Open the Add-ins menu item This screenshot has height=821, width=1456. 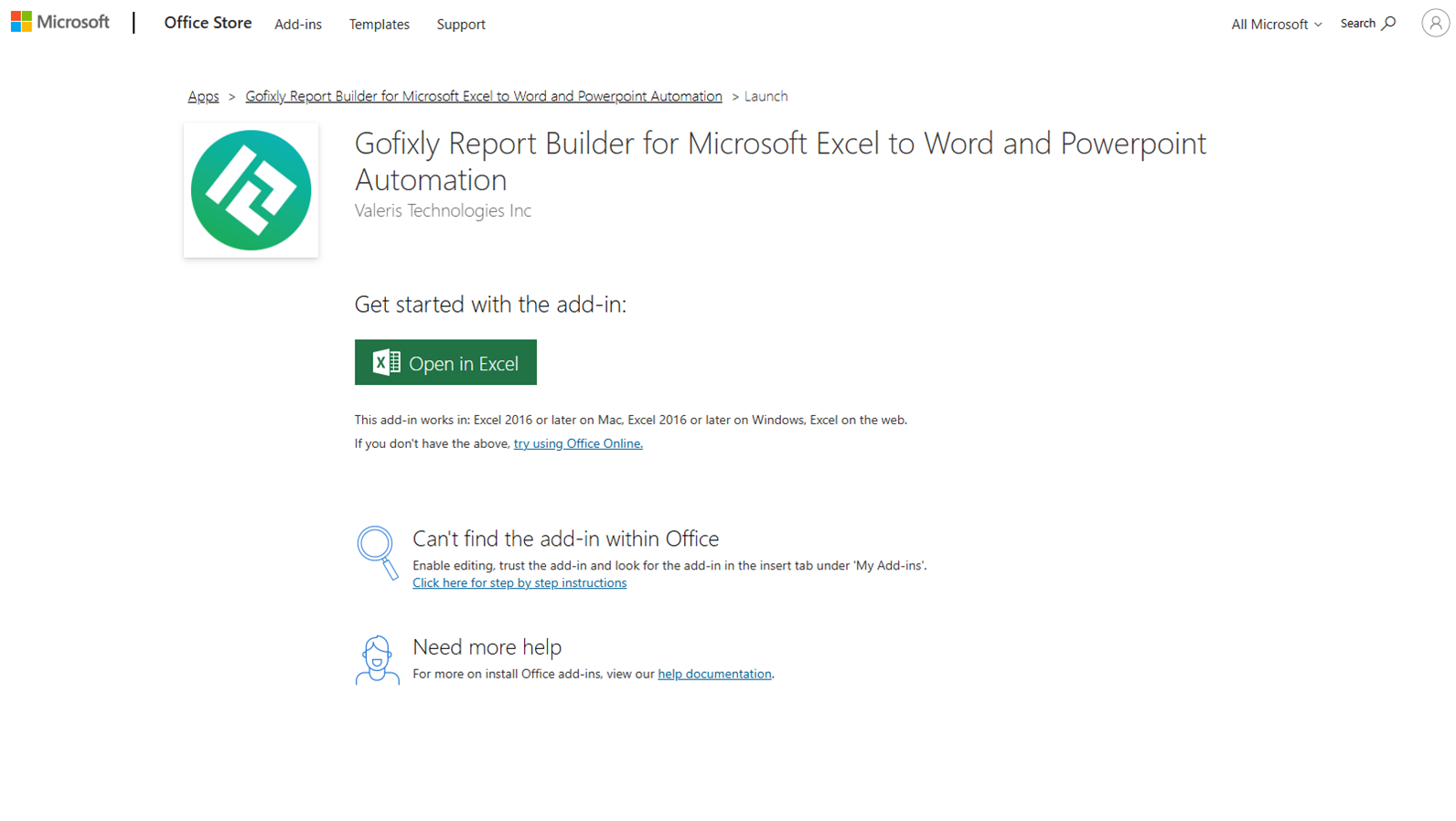pyautogui.click(x=298, y=25)
